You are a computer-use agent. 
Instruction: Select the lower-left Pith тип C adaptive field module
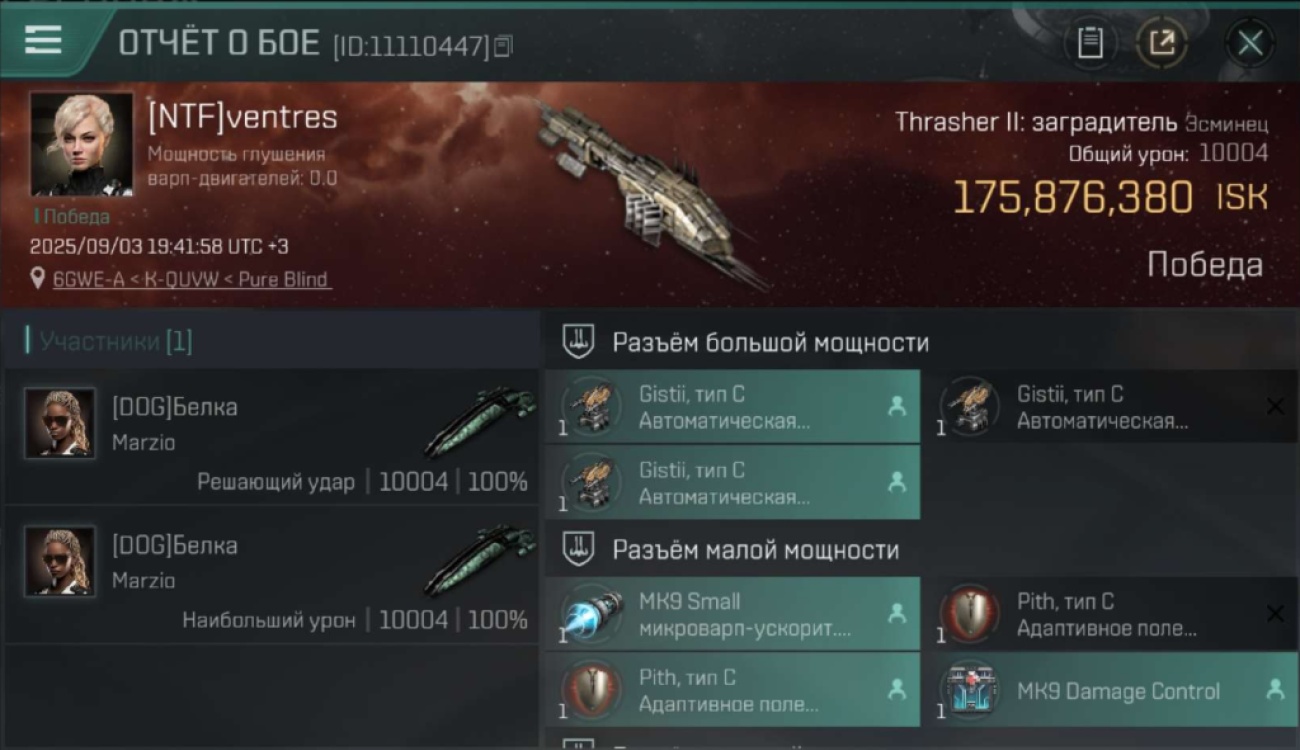point(732,691)
